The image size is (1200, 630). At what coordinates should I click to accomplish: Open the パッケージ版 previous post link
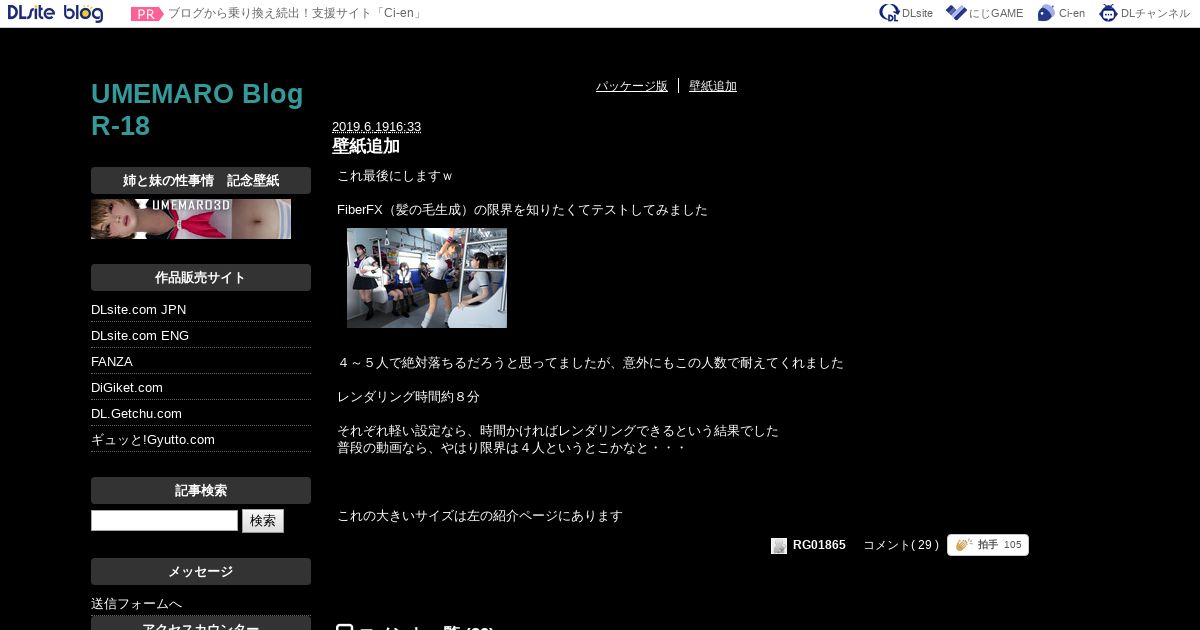[x=632, y=86]
